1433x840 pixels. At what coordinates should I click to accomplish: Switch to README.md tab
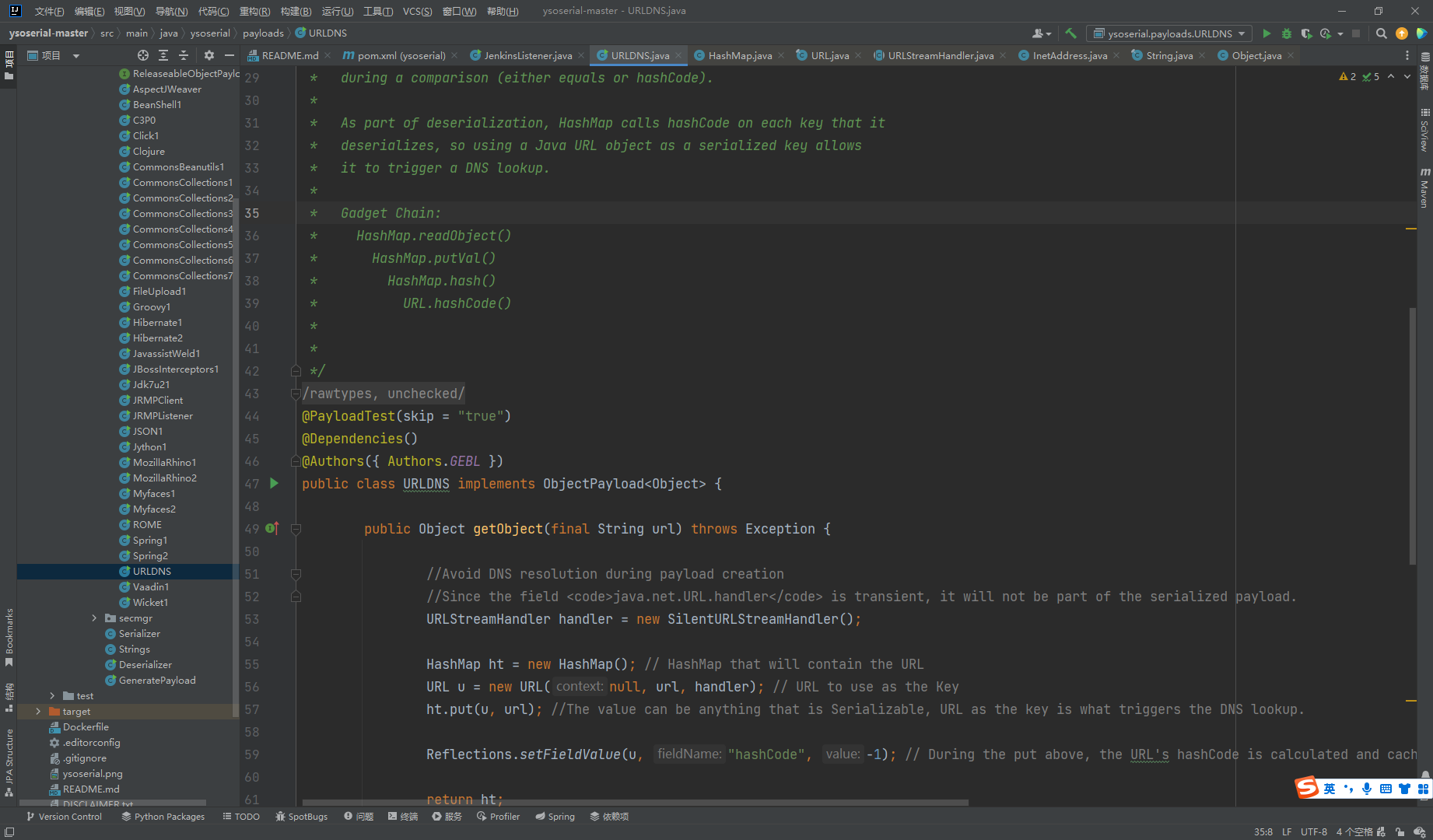pyautogui.click(x=290, y=55)
